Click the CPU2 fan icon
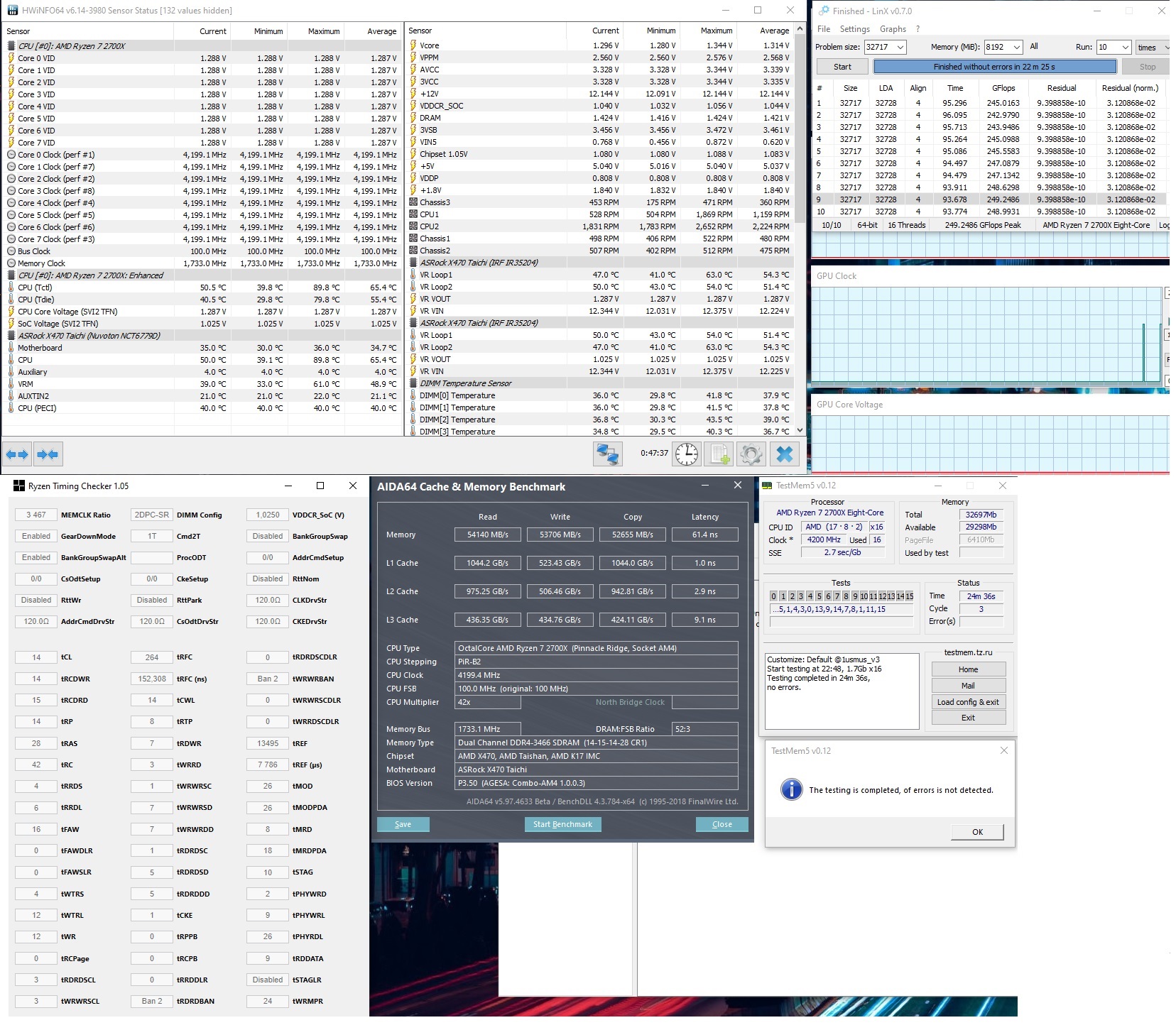Viewport: 1176px width, 1030px height. click(x=413, y=226)
